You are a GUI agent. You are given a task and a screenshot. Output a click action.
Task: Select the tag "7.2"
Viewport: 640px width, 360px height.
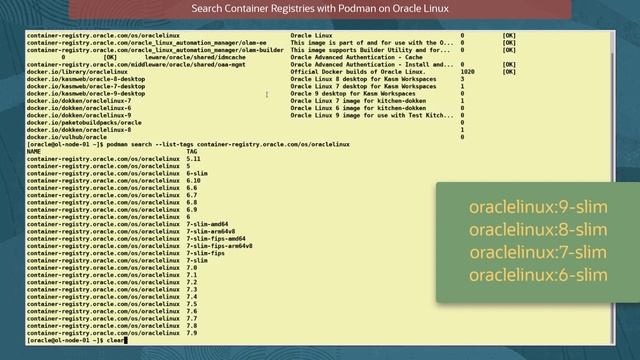click(192, 282)
